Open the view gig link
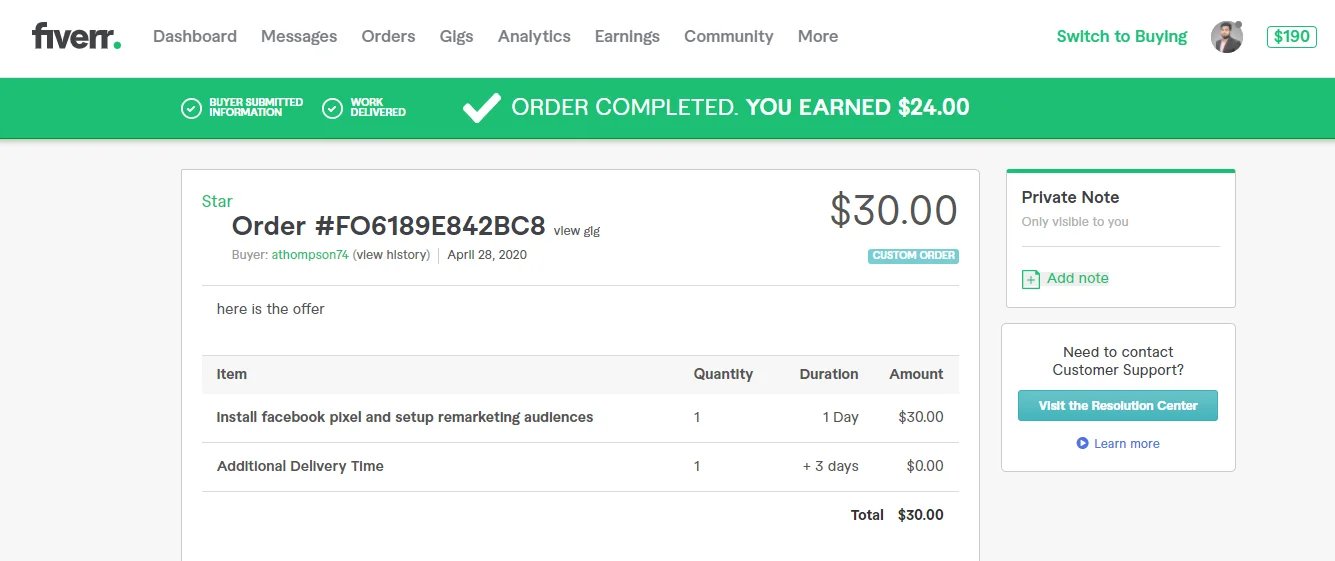Screen dimensions: 1335x561 click(577, 231)
